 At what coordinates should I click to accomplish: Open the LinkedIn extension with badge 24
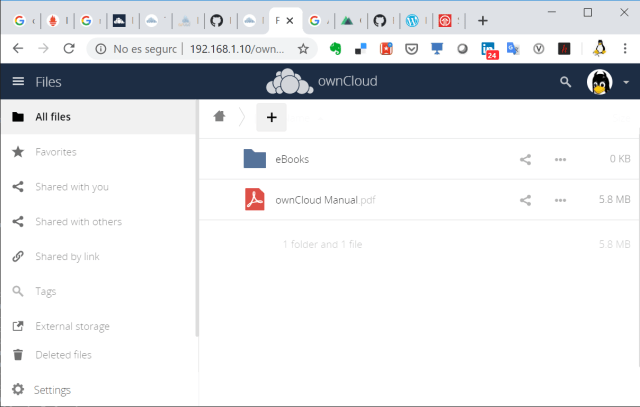[489, 50]
